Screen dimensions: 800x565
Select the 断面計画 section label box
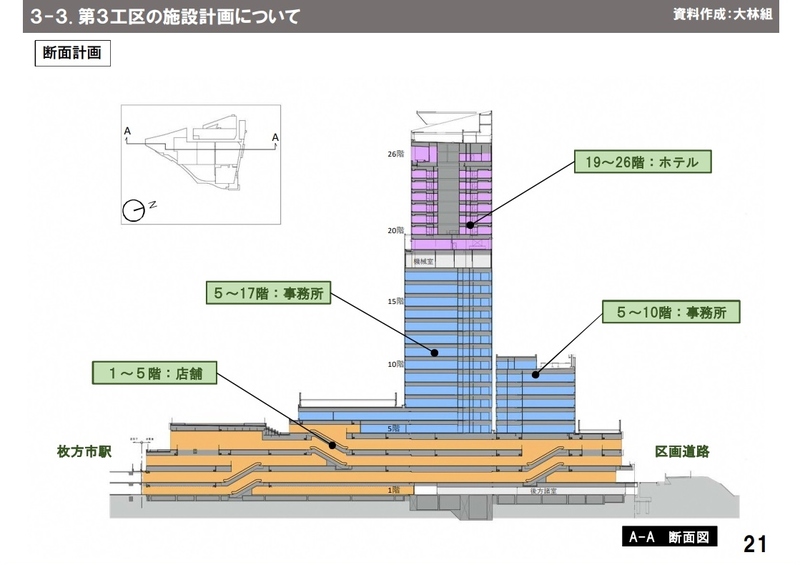tap(73, 54)
